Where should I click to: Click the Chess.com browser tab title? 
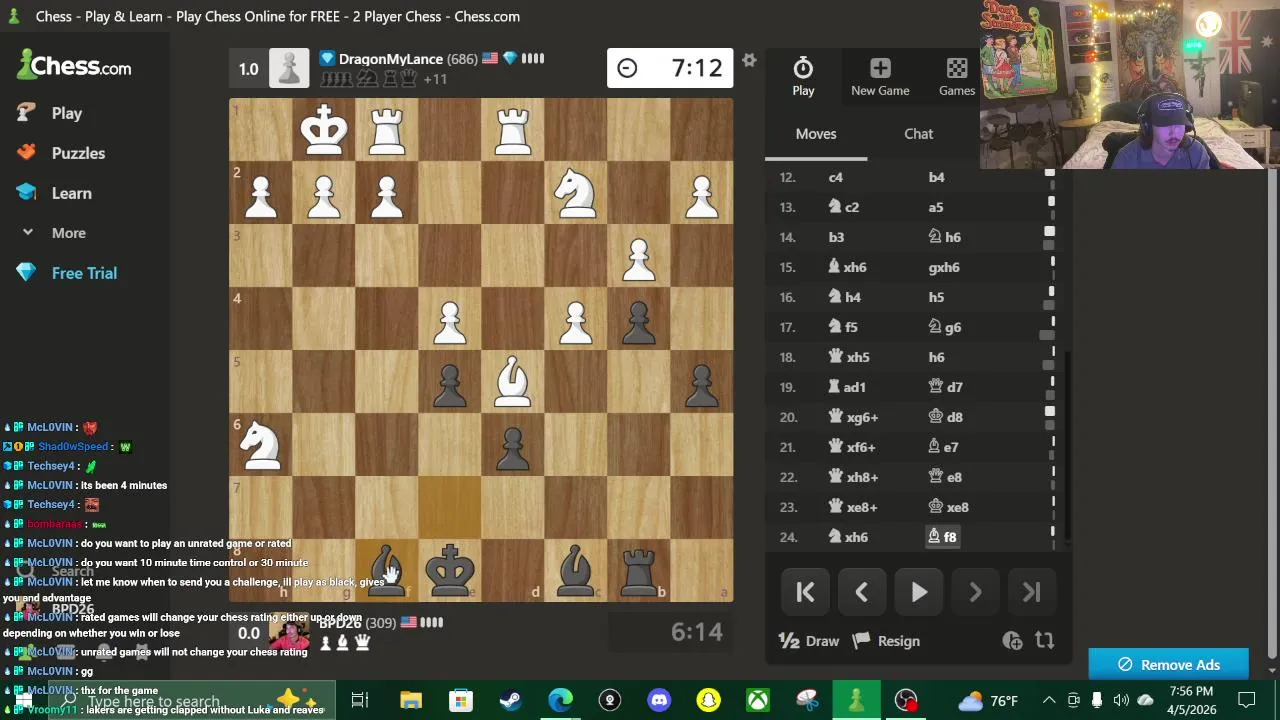coord(277,16)
